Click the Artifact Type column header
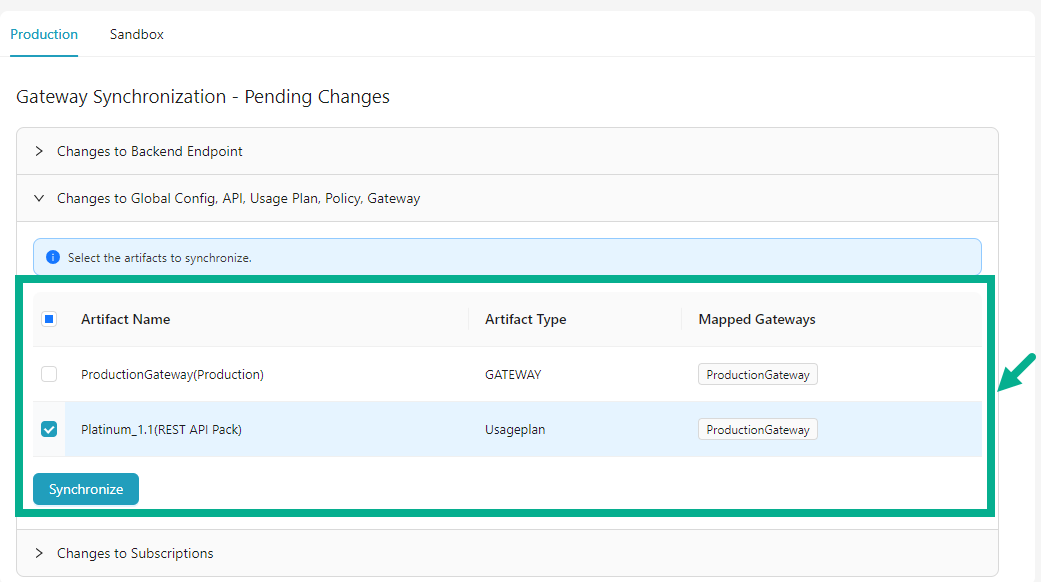Screen dimensions: 1041x582 525,319
